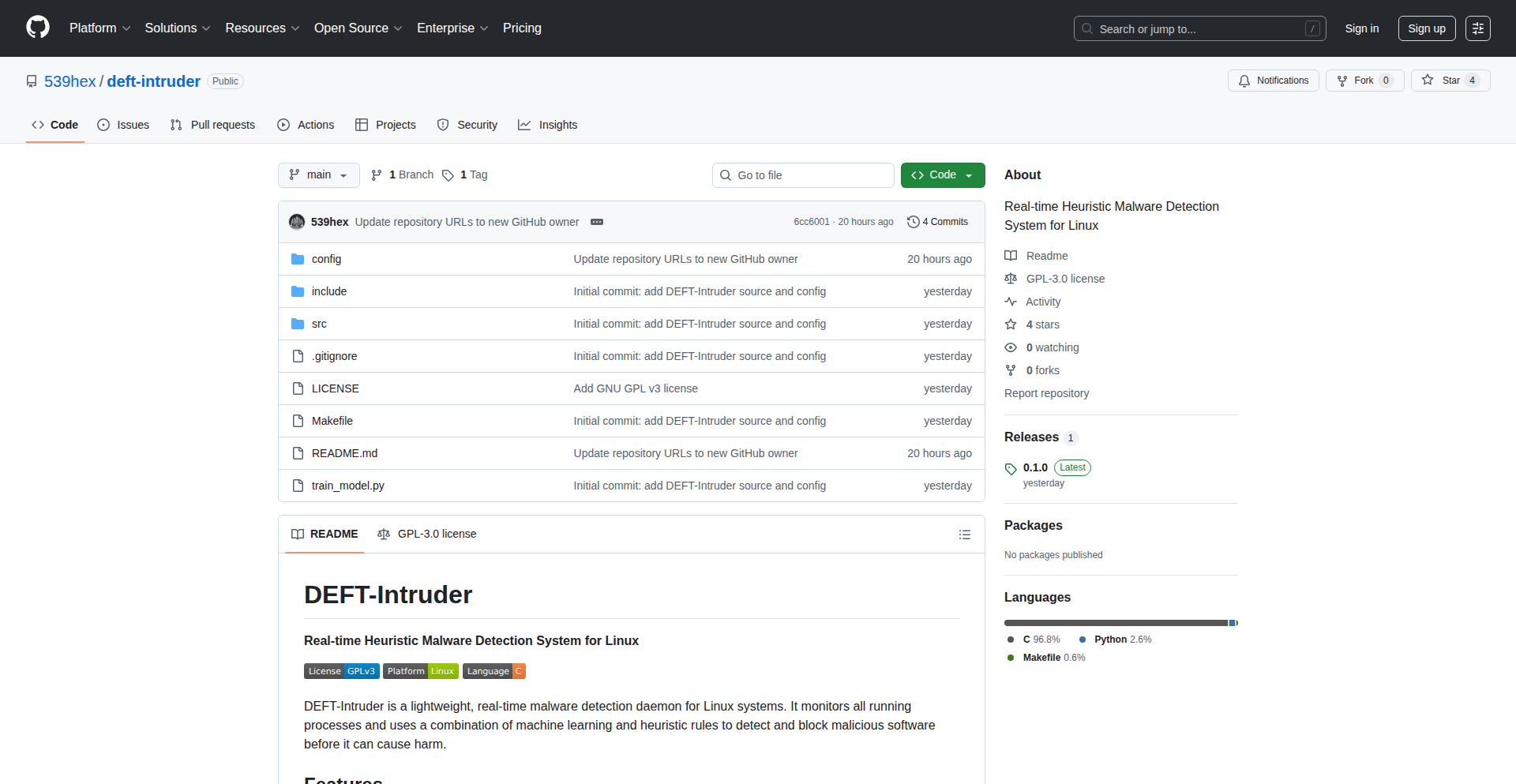Open Activity via the pulse icon
This screenshot has height=784, width=1516.
(1011, 301)
